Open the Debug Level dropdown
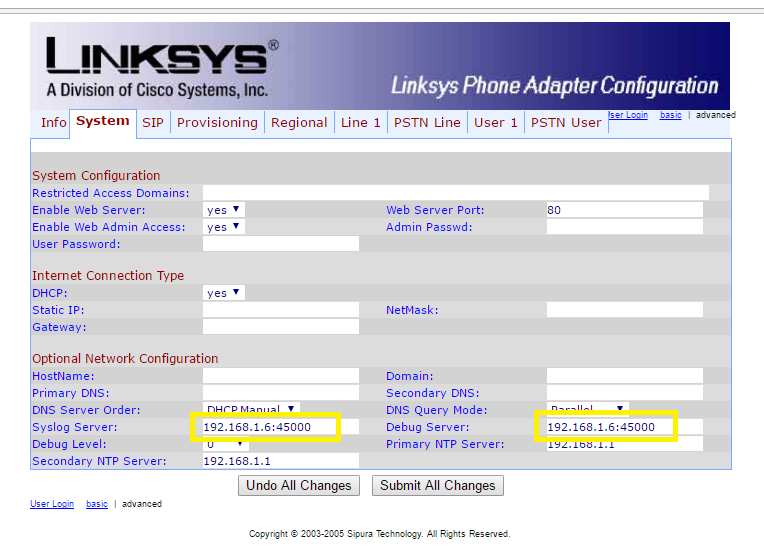This screenshot has width=764, height=555. [226, 444]
